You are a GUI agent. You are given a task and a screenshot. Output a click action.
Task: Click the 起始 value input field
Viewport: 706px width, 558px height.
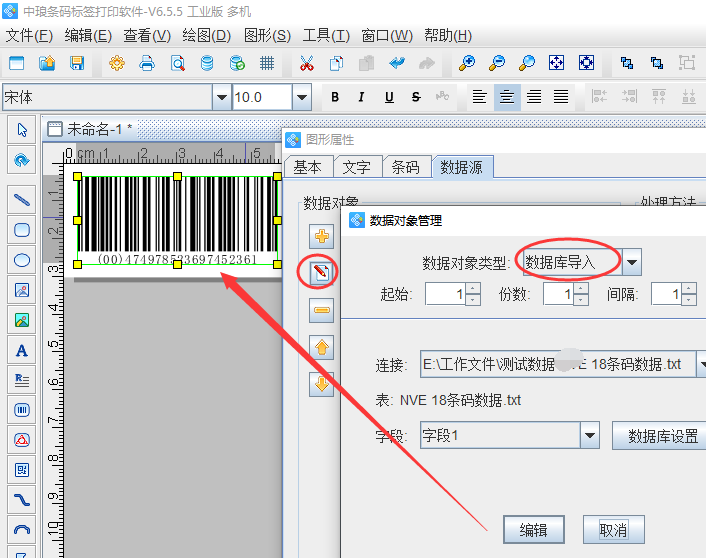point(445,294)
